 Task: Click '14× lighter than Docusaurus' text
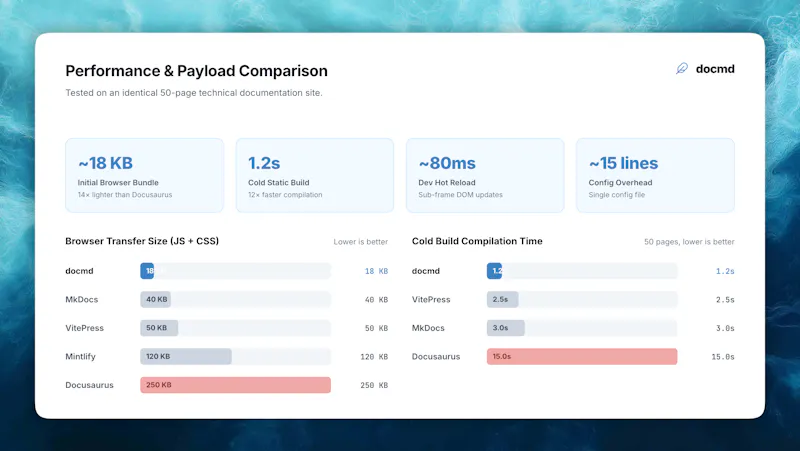click(x=125, y=195)
